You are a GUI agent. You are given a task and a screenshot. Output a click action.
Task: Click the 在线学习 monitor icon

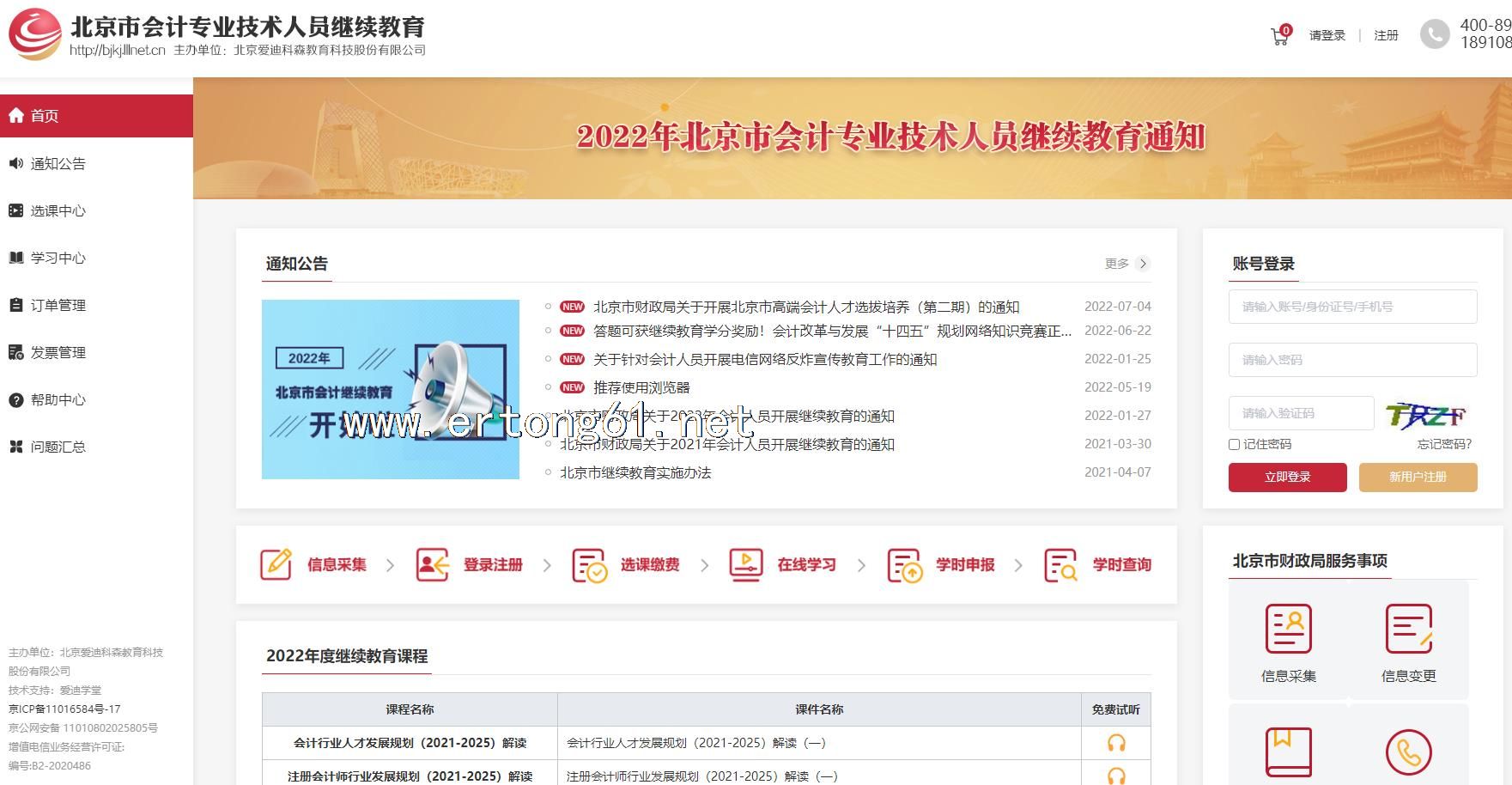point(745,564)
